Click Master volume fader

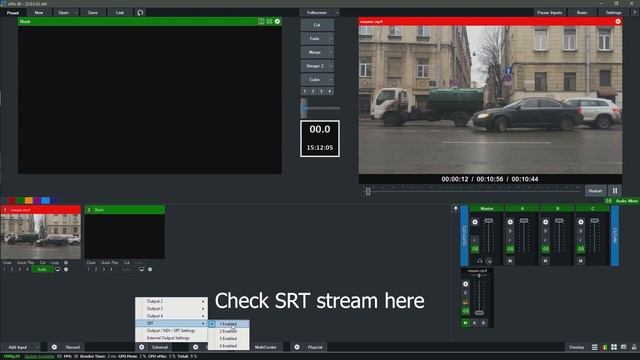[x=489, y=220]
